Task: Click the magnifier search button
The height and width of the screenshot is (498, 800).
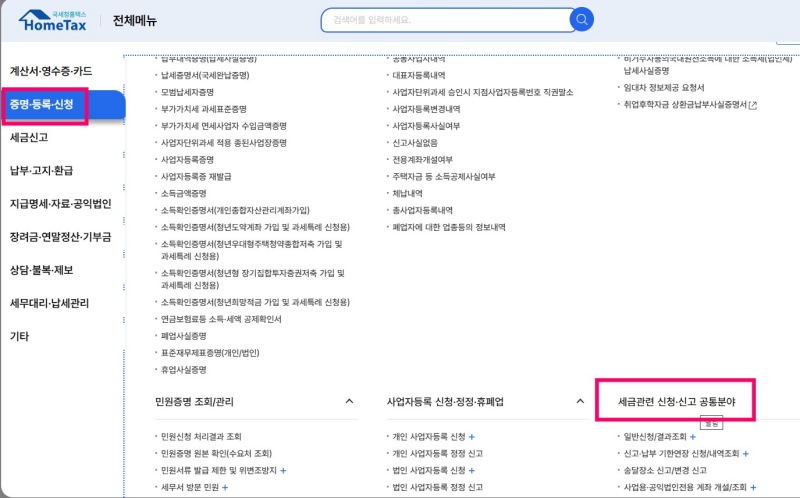Action: [582, 19]
